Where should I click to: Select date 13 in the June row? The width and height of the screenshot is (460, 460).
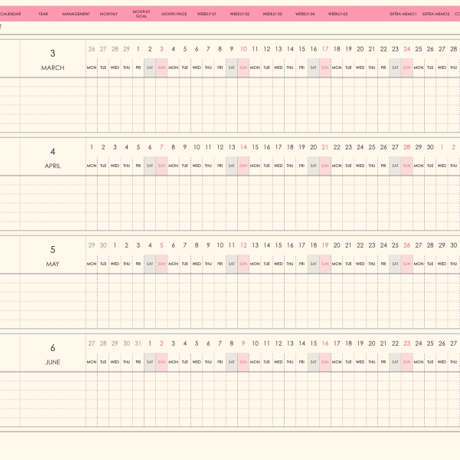tap(290, 343)
